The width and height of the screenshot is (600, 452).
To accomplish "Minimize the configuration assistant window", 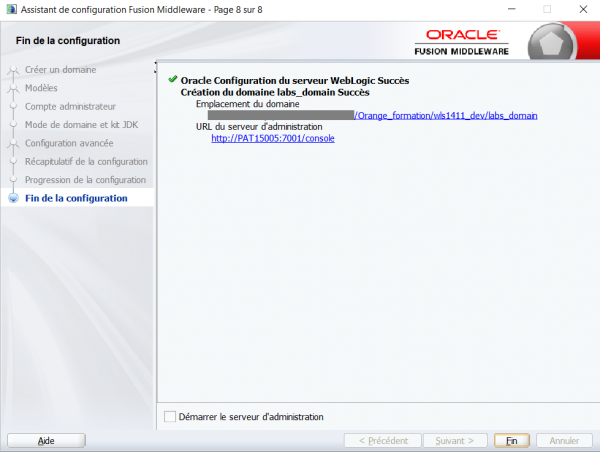I will pyautogui.click(x=512, y=9).
